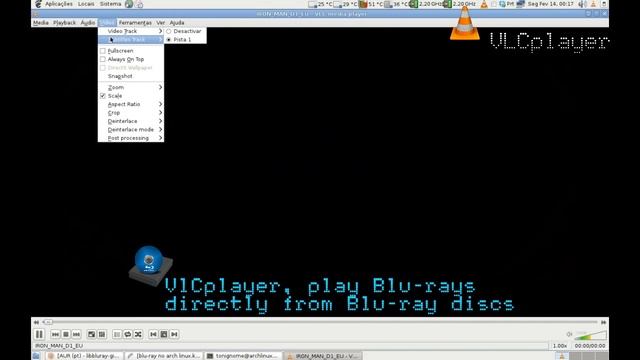This screenshot has height=360, width=640.
Task: Open GNOME Locais menu
Action: [x=86, y=4]
